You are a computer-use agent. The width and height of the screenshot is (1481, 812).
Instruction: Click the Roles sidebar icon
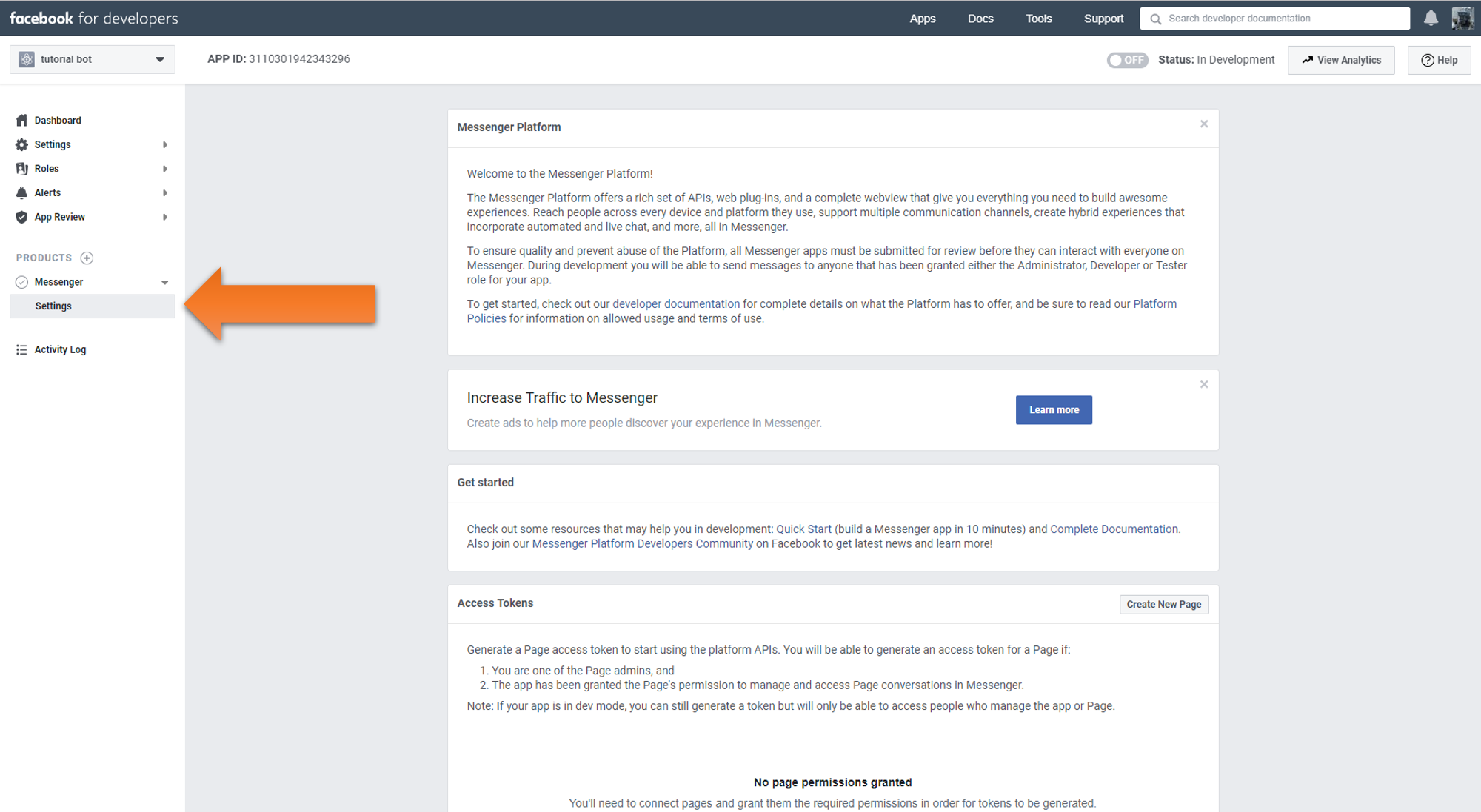tap(21, 169)
